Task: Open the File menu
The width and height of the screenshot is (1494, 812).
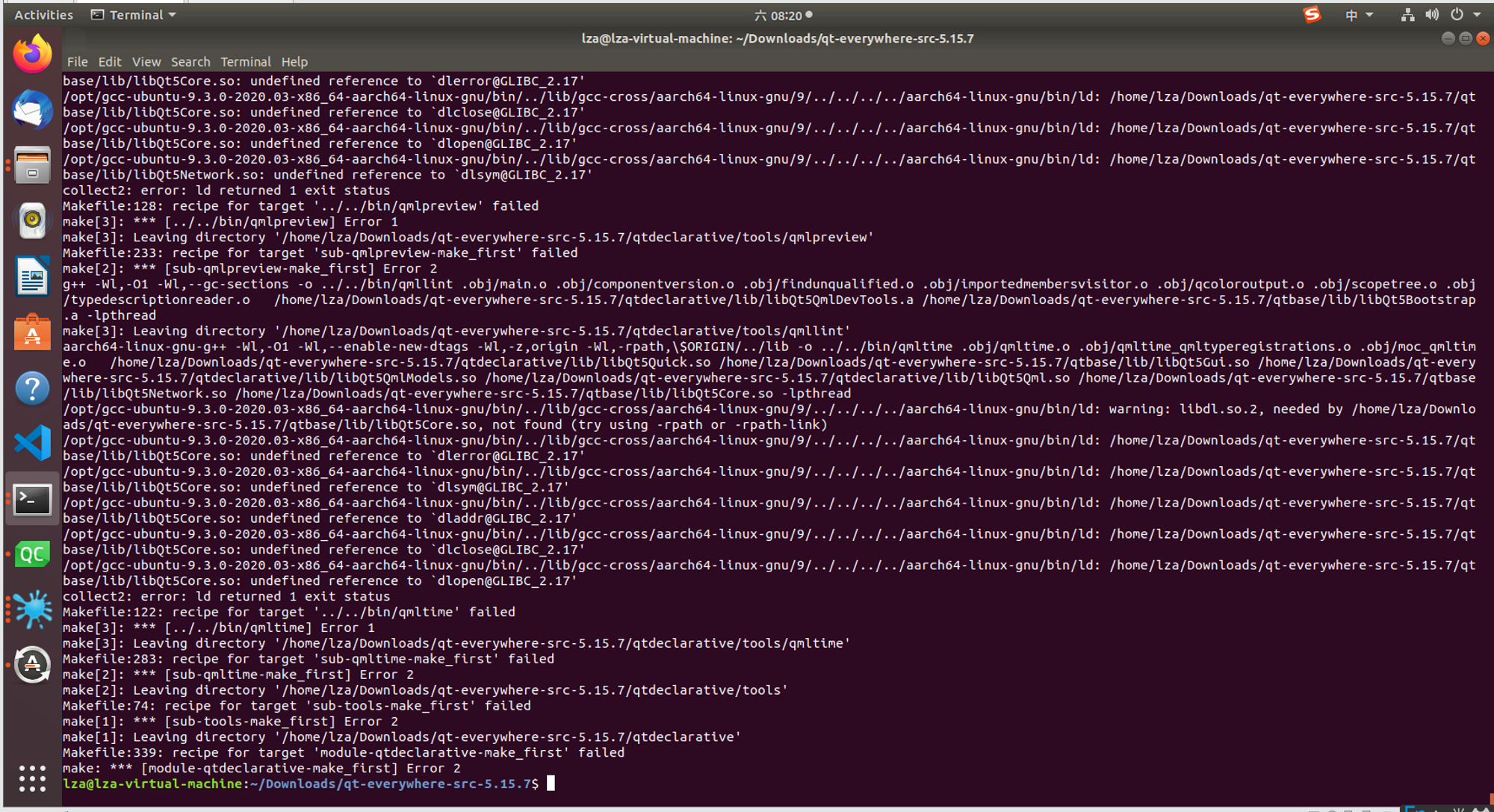Action: click(x=77, y=62)
